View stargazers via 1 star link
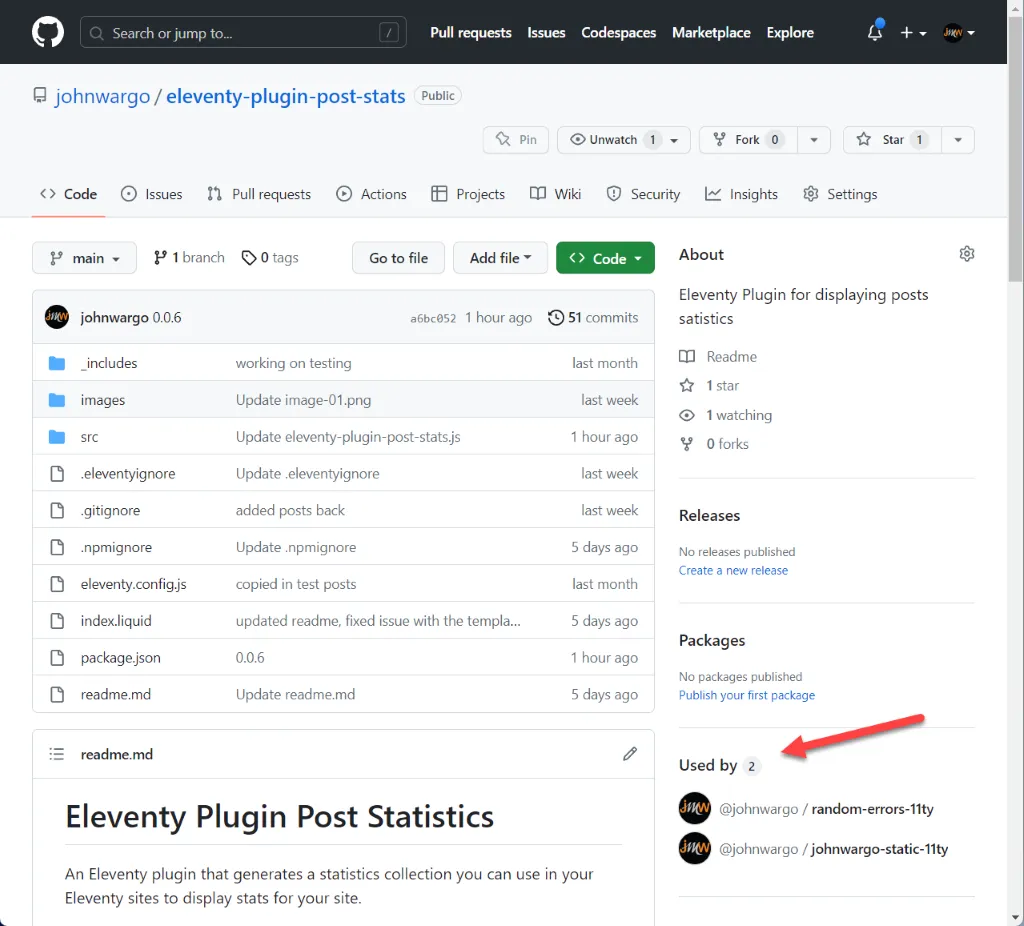This screenshot has height=926, width=1024. coord(709,386)
